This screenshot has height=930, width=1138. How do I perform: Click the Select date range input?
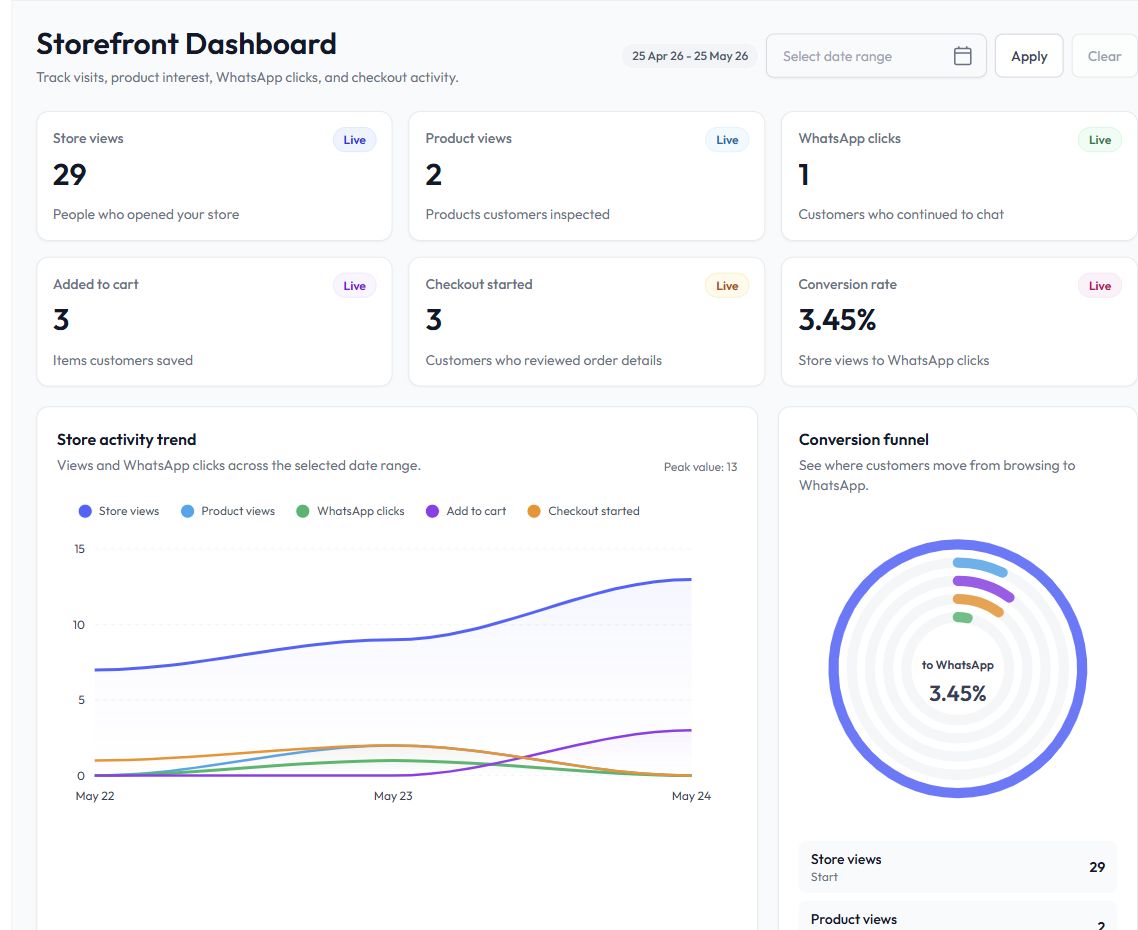[876, 56]
